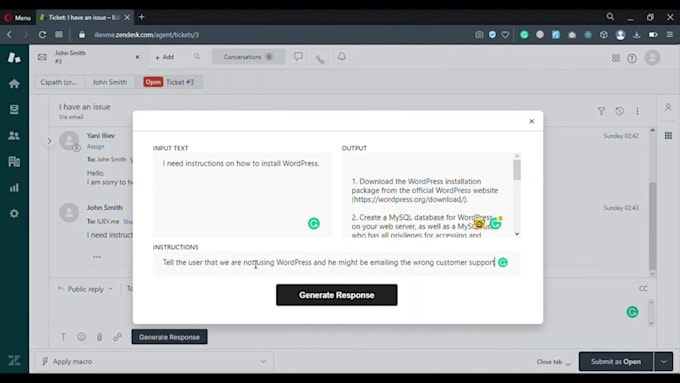This screenshot has height=383, width=680.
Task: Close the John Smith #3 ticket tab
Action: point(137,57)
